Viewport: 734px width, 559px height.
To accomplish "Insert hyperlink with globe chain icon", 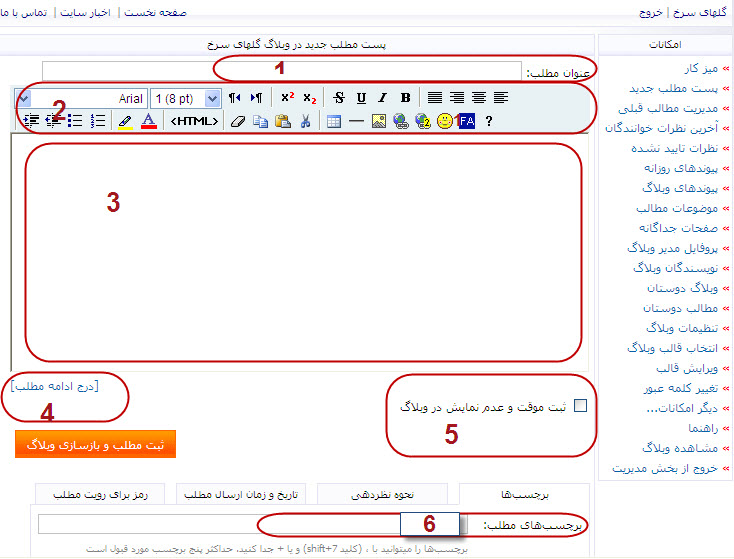I will pos(401,121).
